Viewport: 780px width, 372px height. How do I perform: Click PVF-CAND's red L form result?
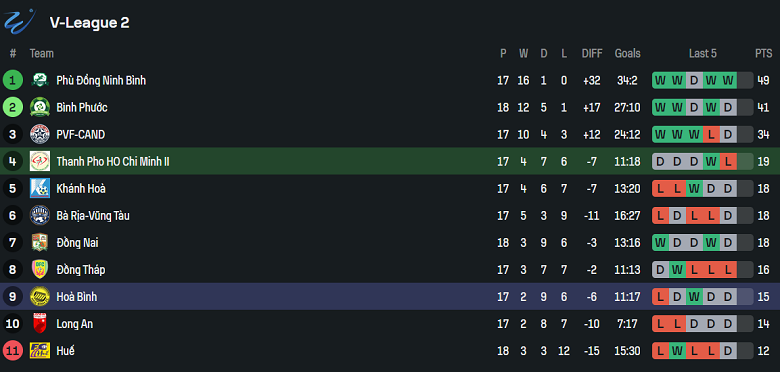point(712,134)
